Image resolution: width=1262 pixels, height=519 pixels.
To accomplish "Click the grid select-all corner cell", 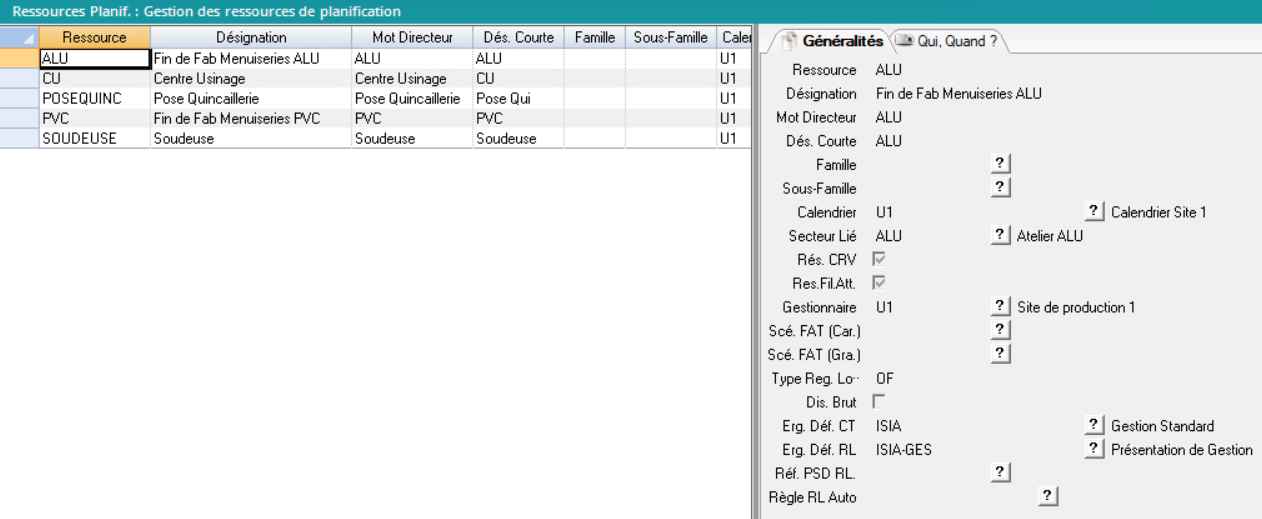I will coord(19,37).
